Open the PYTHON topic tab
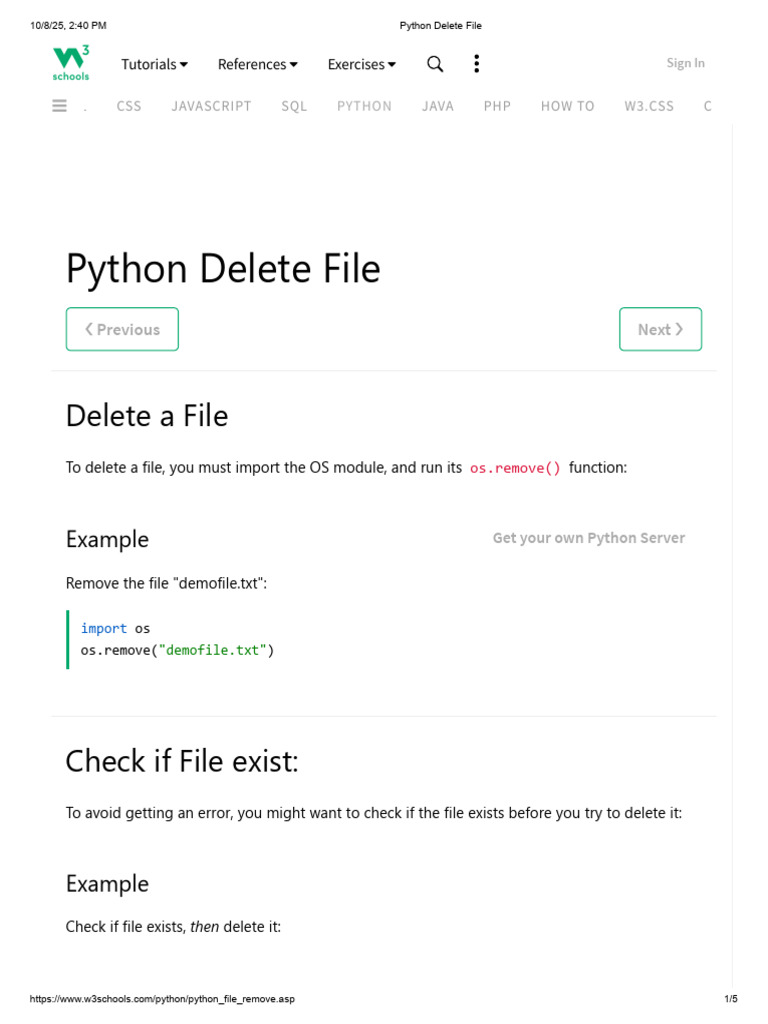 (x=364, y=106)
